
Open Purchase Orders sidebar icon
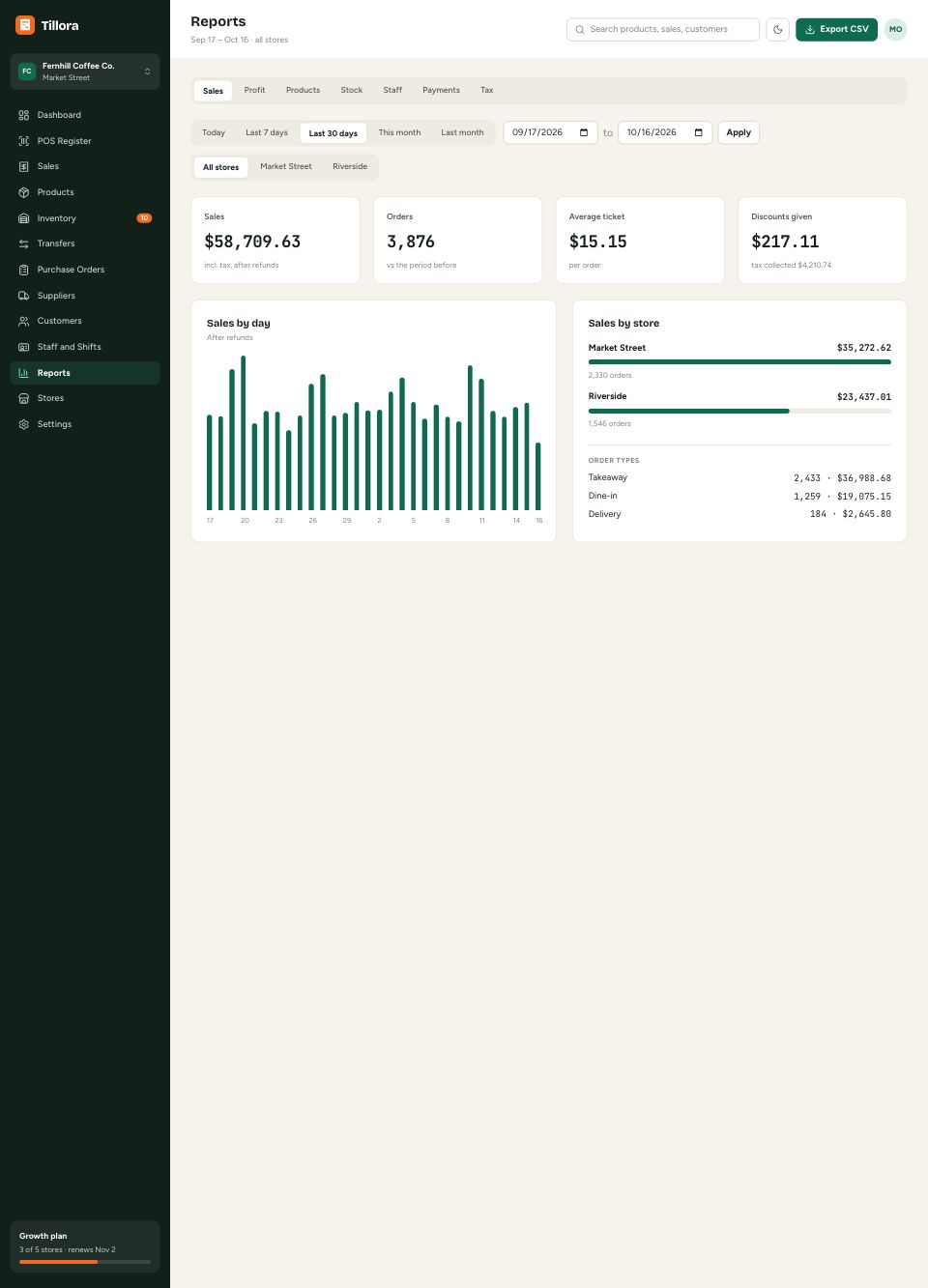(x=24, y=270)
